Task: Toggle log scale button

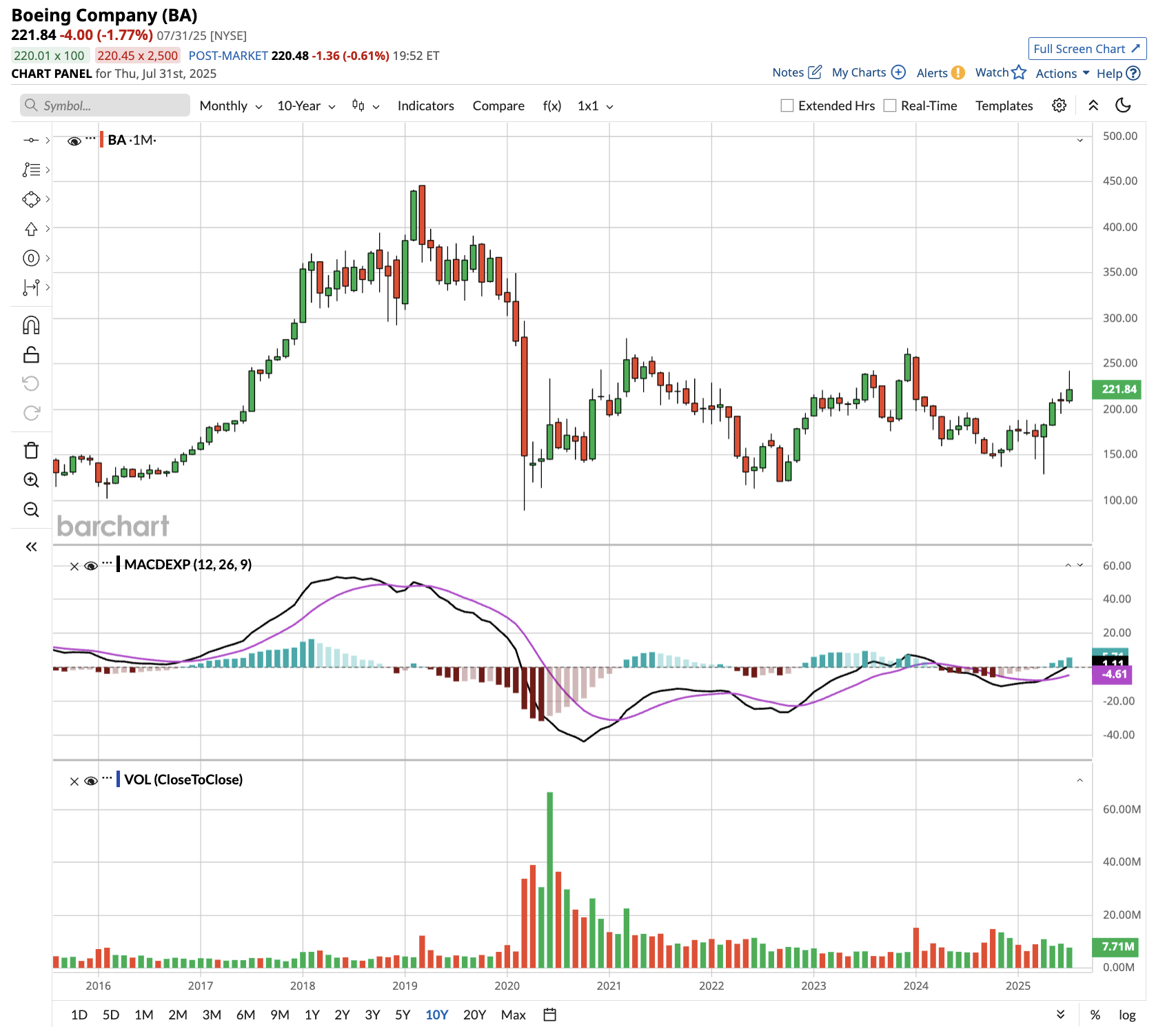Action: coord(1127,1015)
